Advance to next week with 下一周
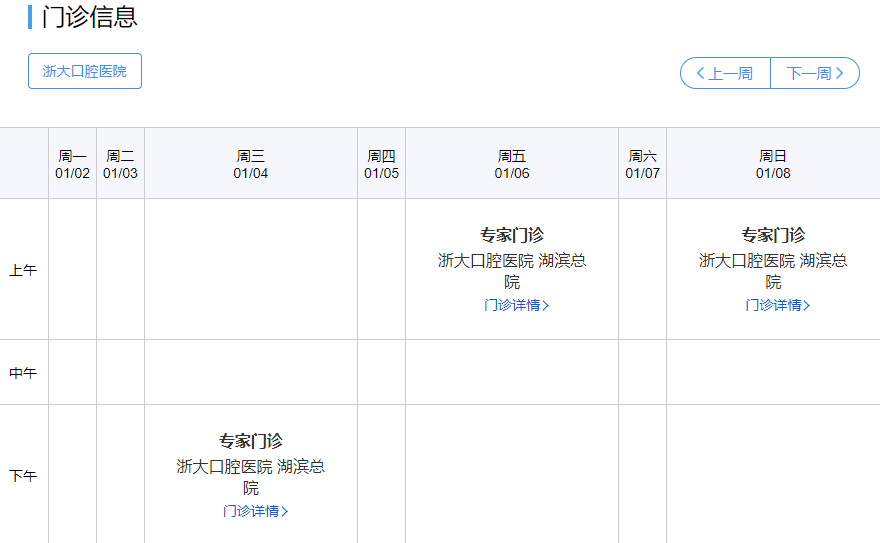The height and width of the screenshot is (543, 880). [x=814, y=73]
